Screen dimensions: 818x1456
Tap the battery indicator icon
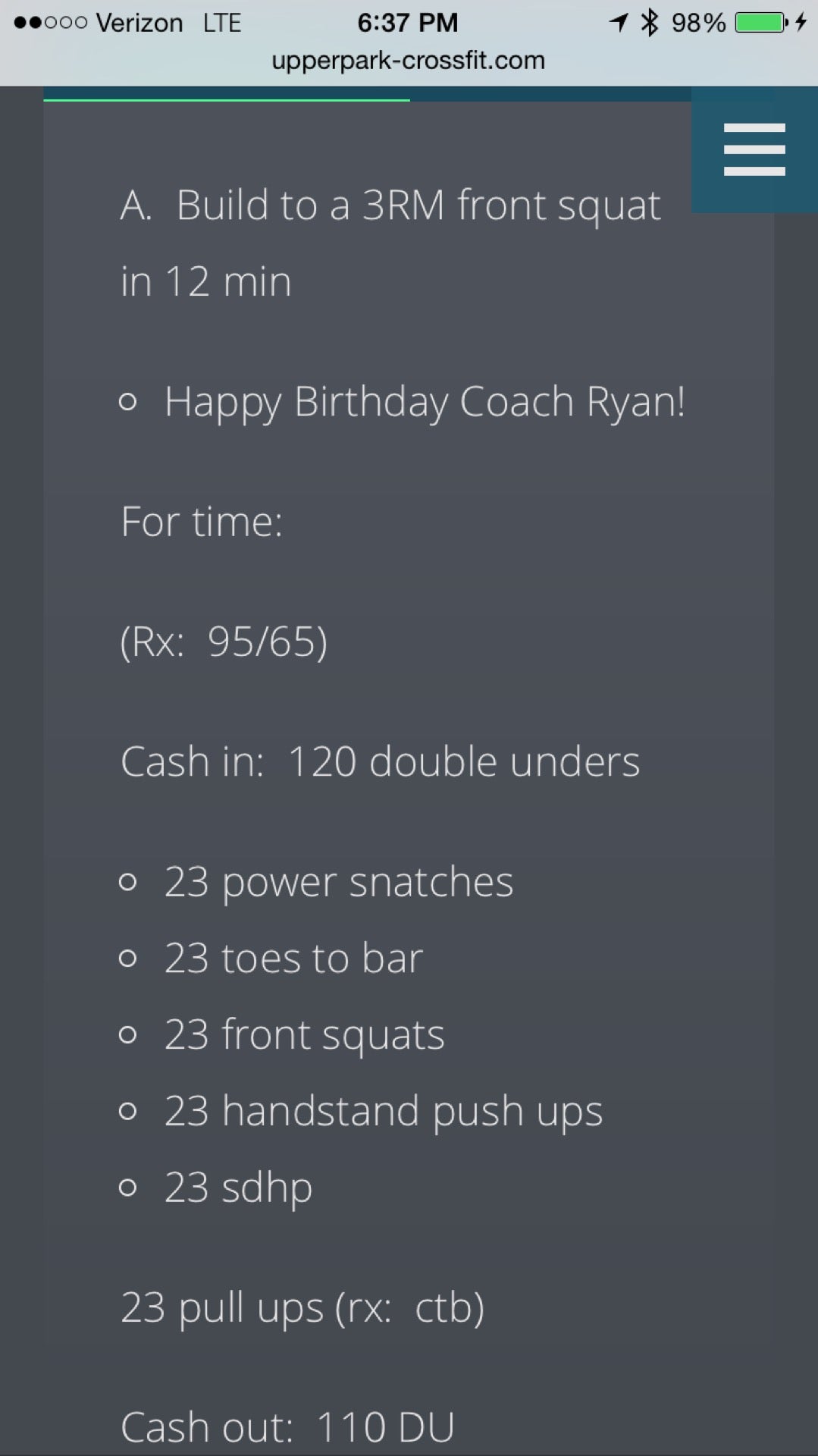click(760, 23)
